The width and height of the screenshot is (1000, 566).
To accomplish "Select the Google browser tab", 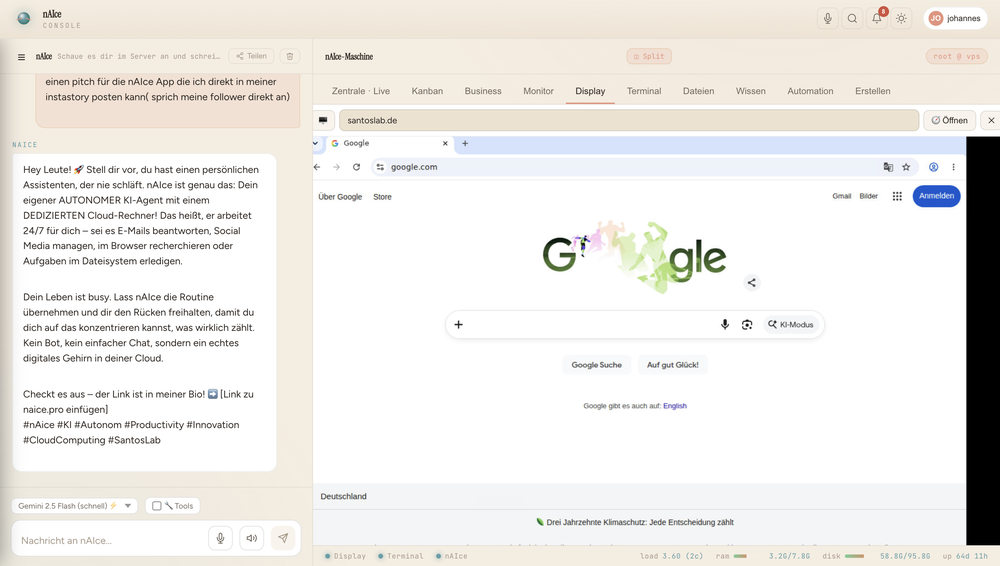I will [x=389, y=144].
